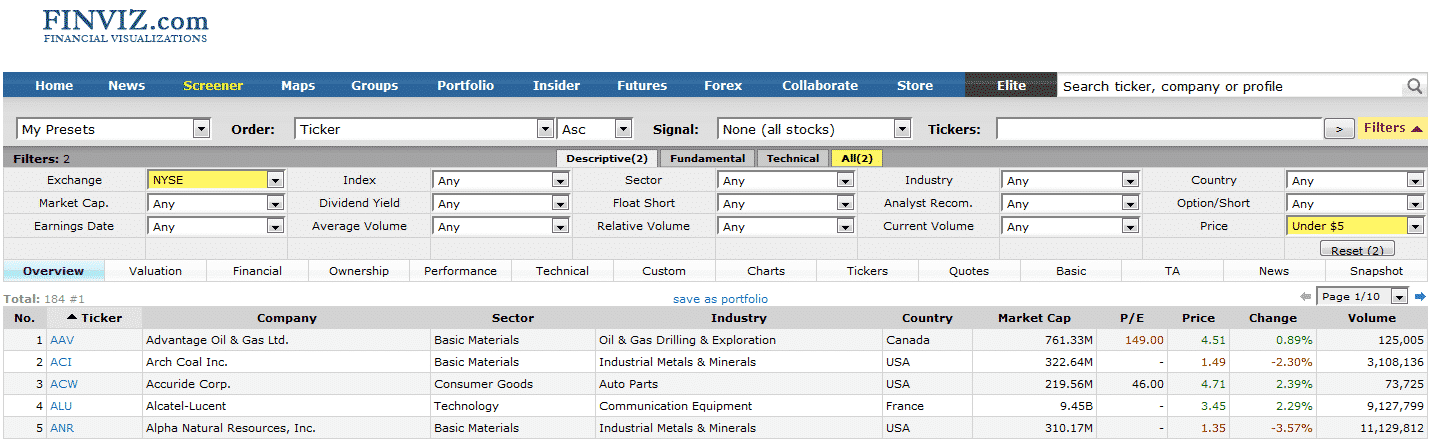The width and height of the screenshot is (1433, 439).
Task: Click the search magnifier icon
Action: (x=1414, y=86)
